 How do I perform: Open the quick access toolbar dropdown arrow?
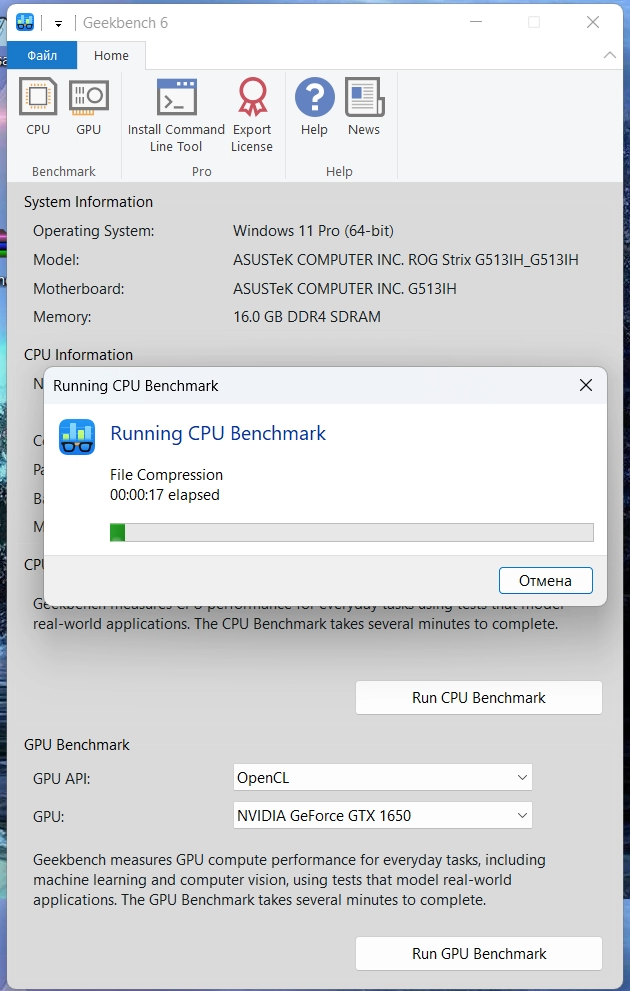coord(59,23)
